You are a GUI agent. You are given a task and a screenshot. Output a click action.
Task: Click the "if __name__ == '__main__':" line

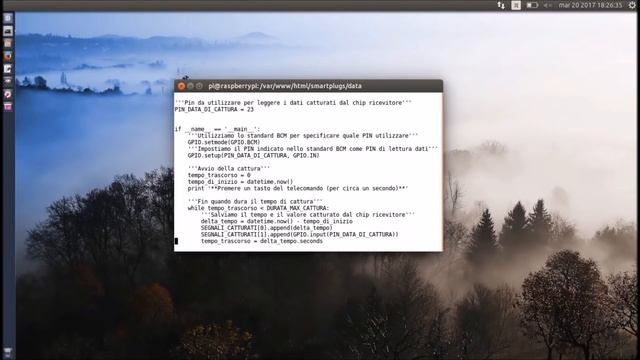[217, 129]
